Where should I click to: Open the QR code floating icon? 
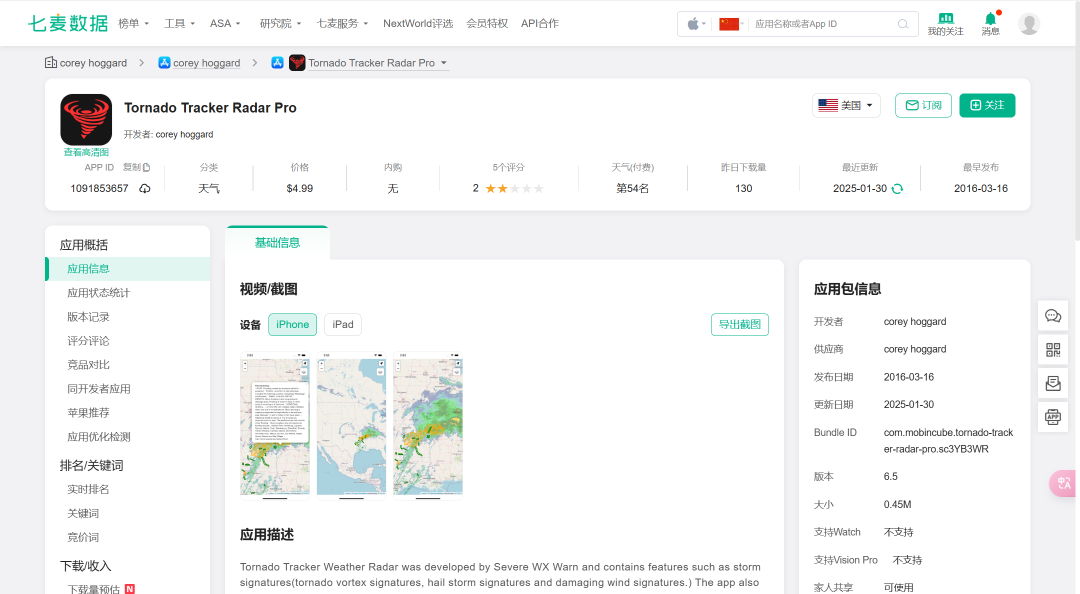[1053, 349]
